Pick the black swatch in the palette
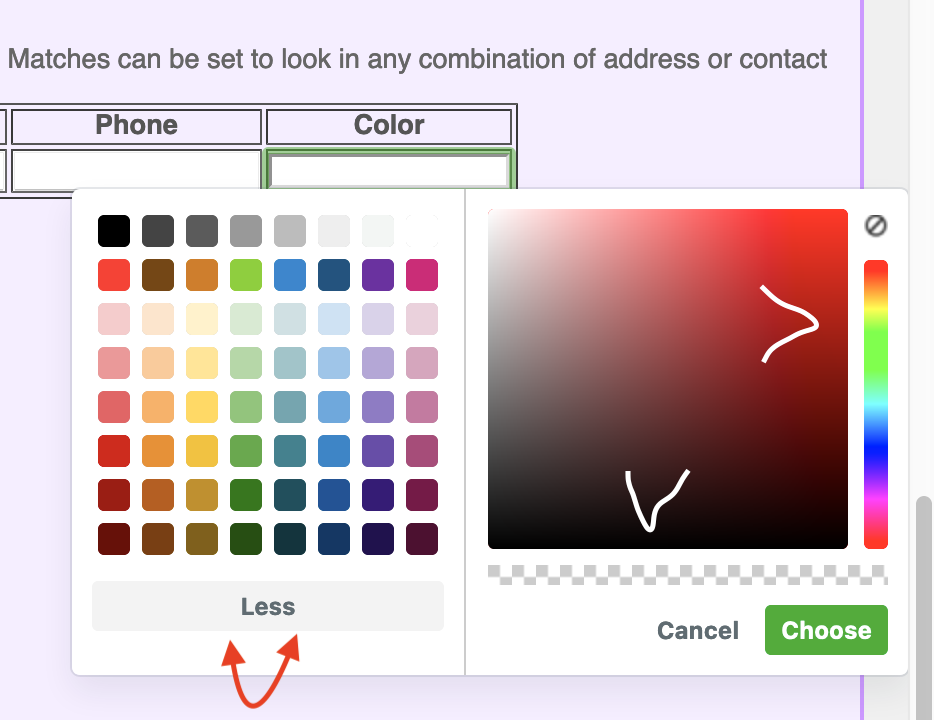 pyautogui.click(x=114, y=231)
